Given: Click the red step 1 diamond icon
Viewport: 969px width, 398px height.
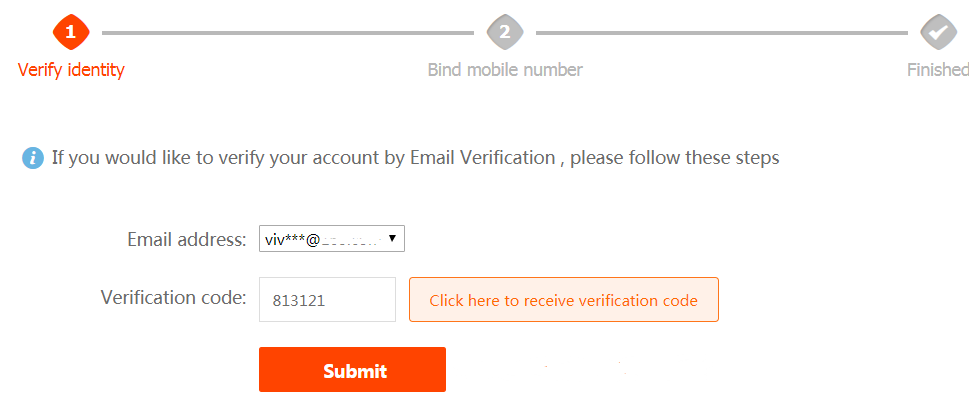Looking at the screenshot, I should click(71, 32).
